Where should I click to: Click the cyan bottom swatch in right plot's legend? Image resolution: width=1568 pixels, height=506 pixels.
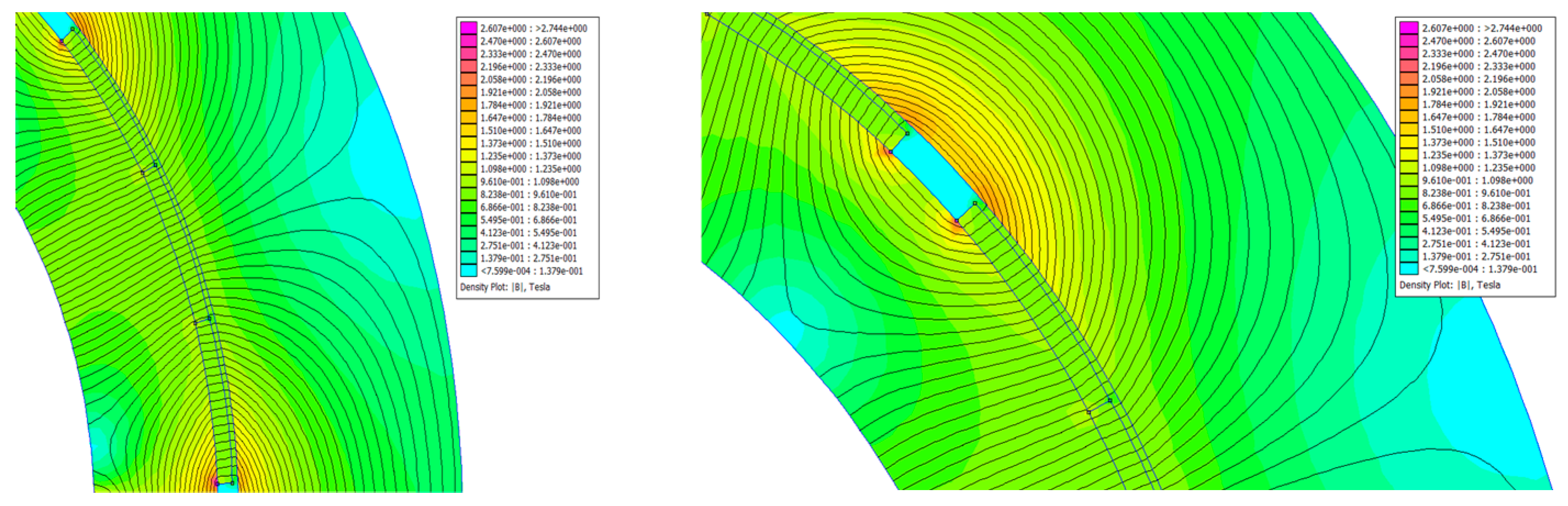1409,269
